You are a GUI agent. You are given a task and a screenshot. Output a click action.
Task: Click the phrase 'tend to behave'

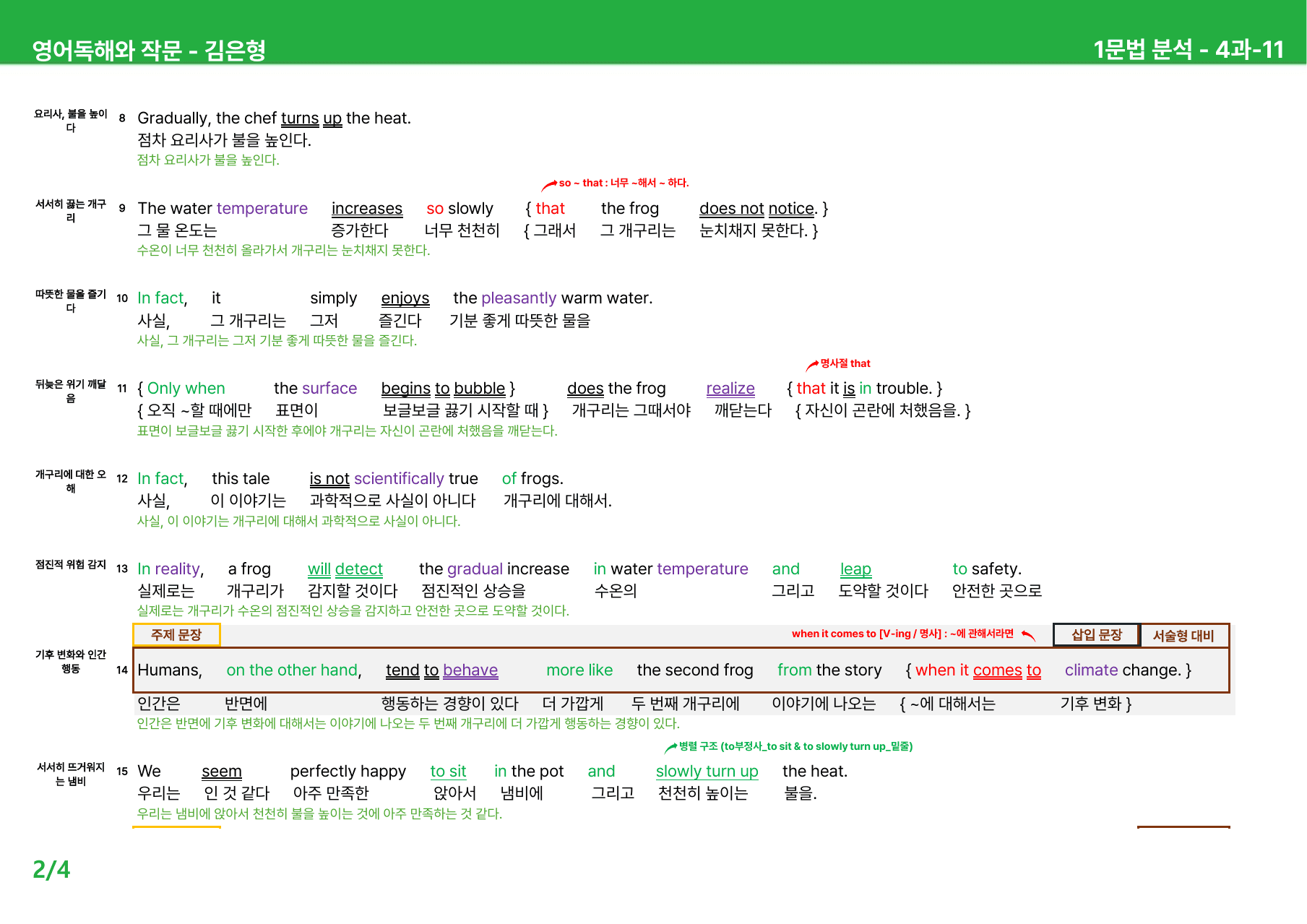[441, 670]
